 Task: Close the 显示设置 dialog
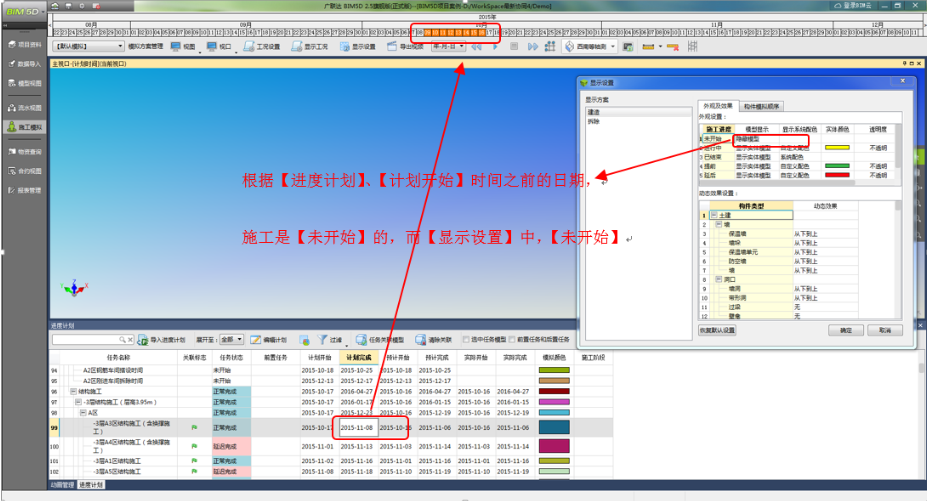tap(903, 81)
